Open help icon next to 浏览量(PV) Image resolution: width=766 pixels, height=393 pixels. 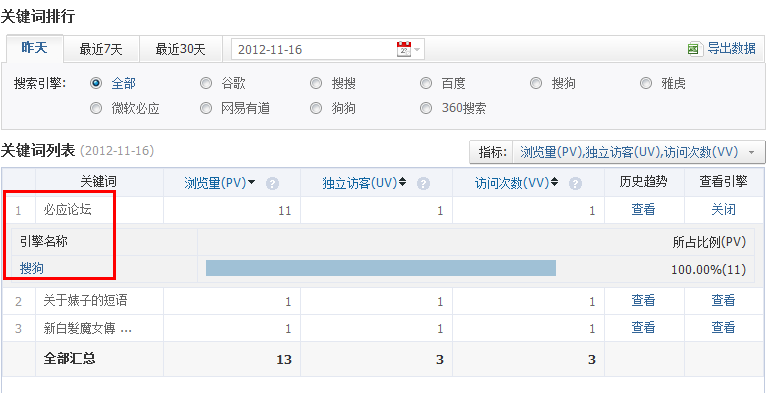click(x=273, y=184)
